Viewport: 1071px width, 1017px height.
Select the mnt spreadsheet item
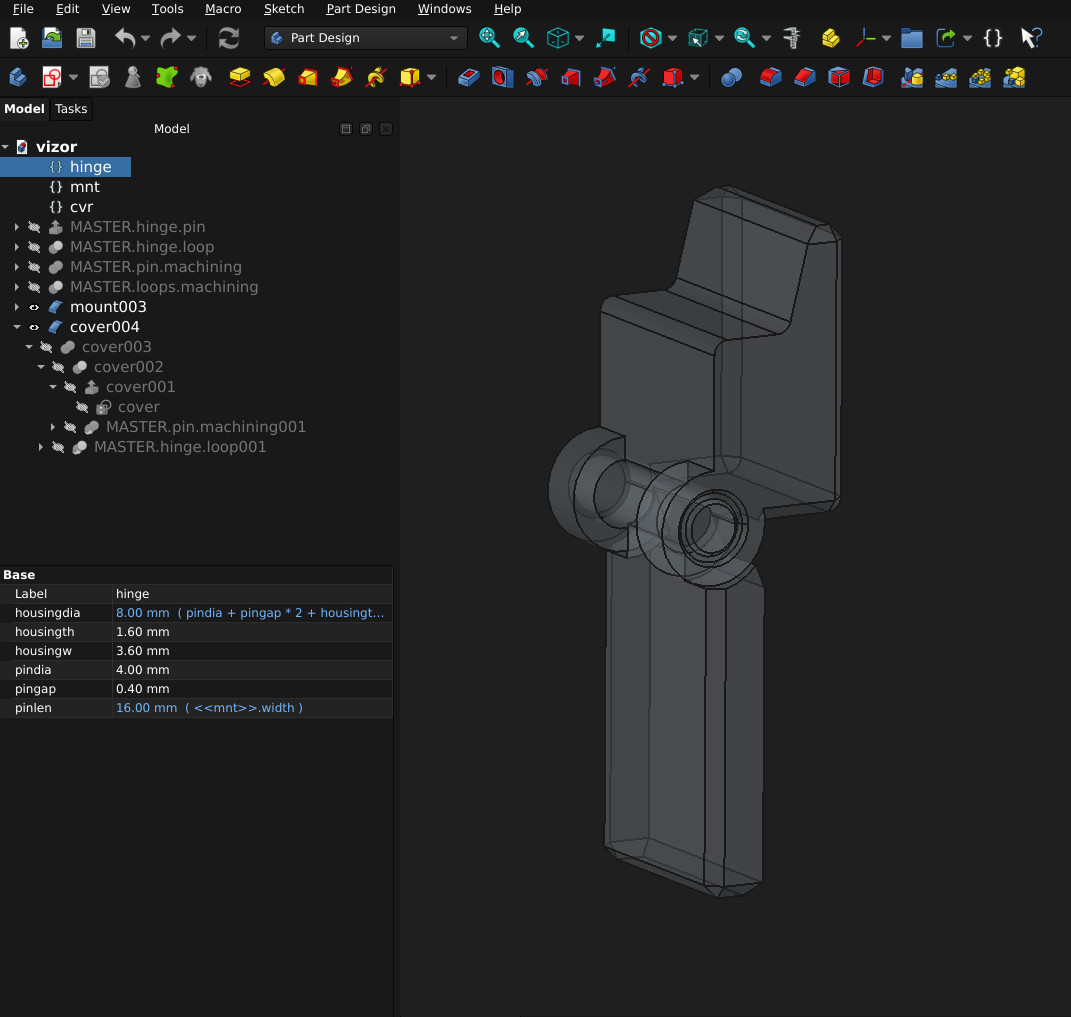click(x=84, y=187)
